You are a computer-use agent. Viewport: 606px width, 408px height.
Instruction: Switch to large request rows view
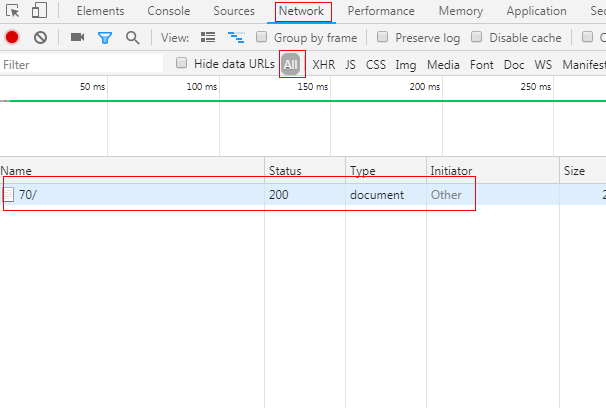tap(208, 37)
